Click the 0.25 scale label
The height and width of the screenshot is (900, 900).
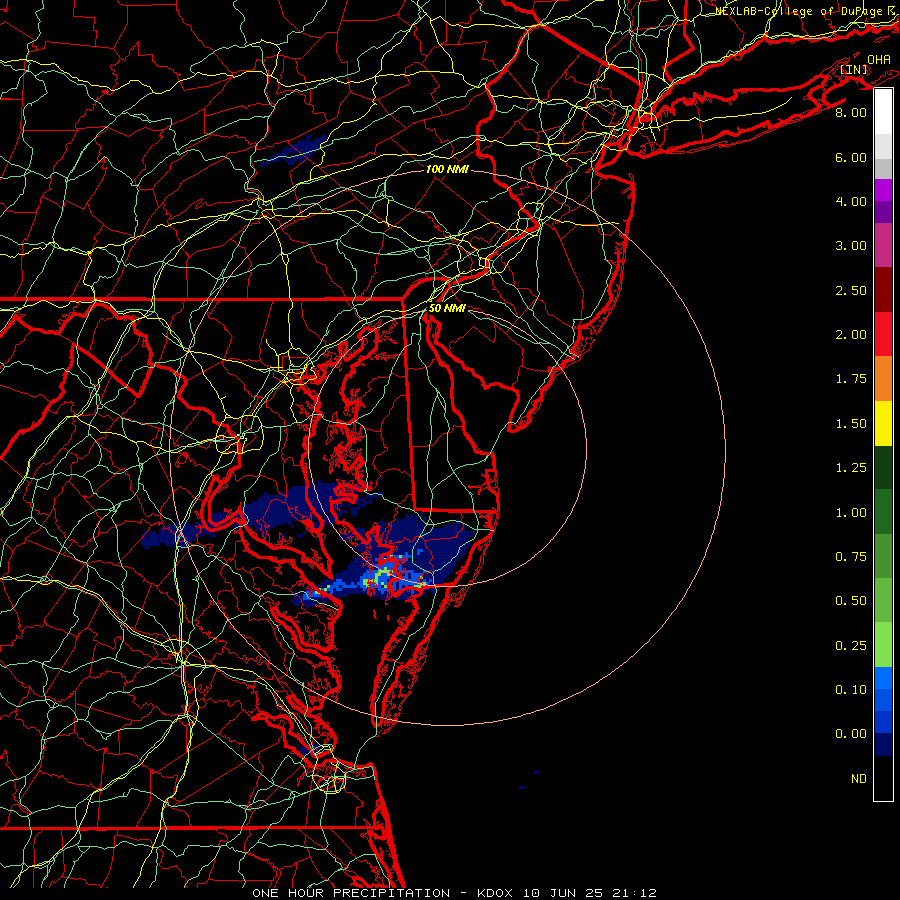851,646
